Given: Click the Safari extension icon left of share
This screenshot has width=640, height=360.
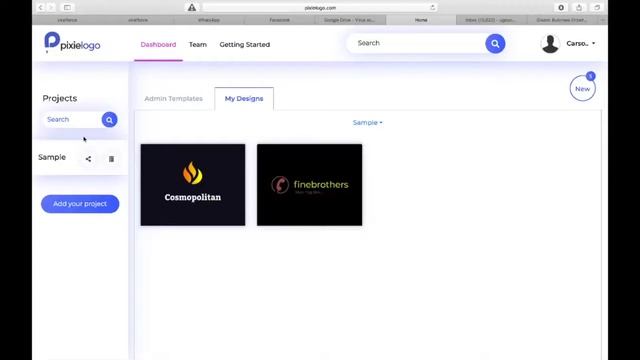Looking at the screenshot, I should click(x=561, y=7).
